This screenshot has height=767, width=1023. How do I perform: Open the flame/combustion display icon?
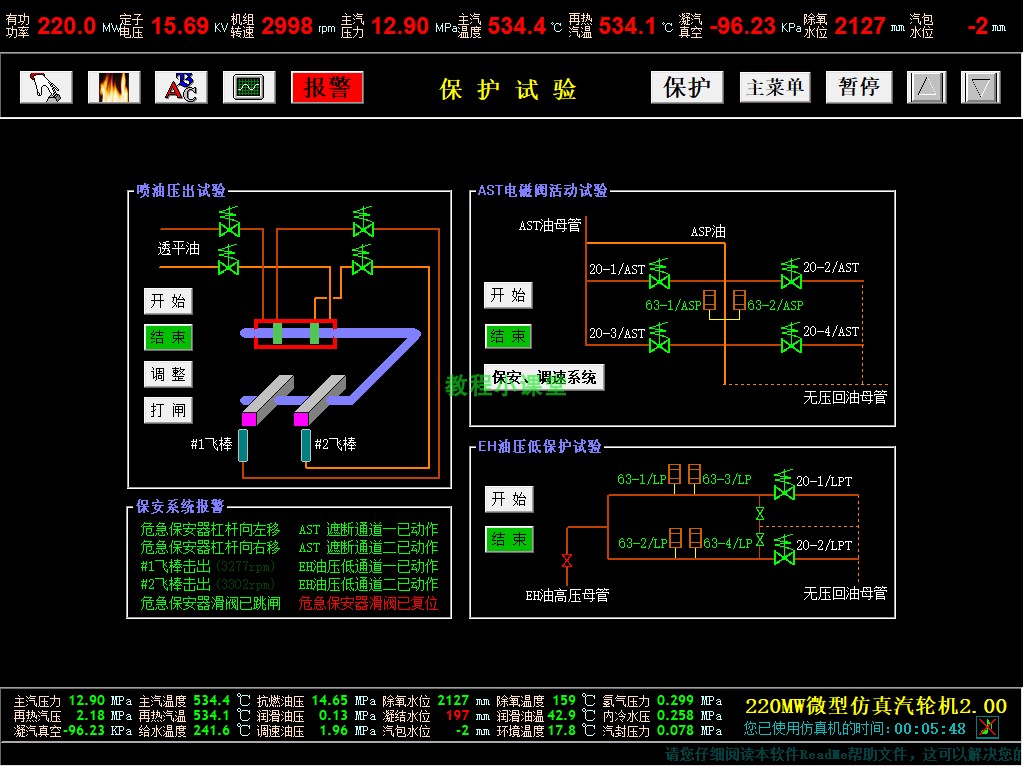(x=113, y=86)
